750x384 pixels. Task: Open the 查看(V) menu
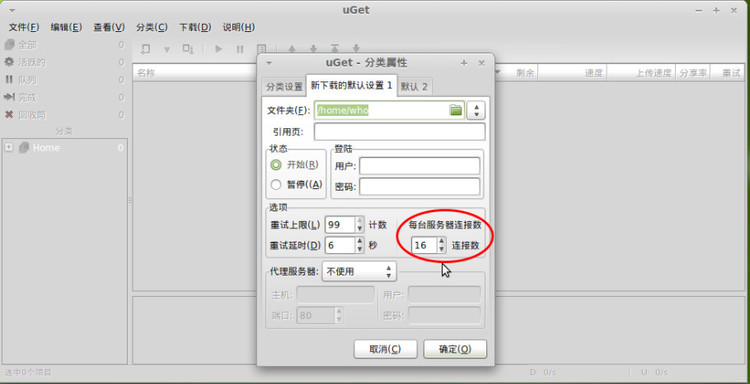point(109,27)
